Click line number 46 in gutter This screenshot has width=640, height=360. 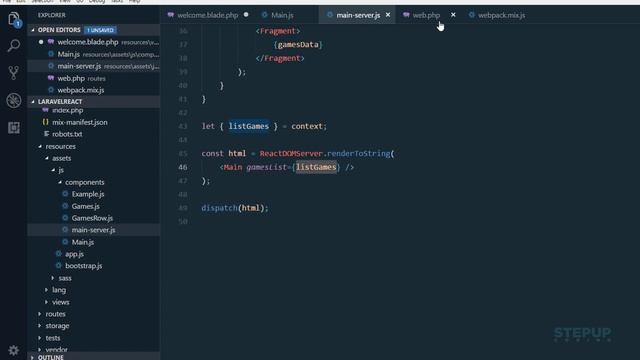(183, 167)
